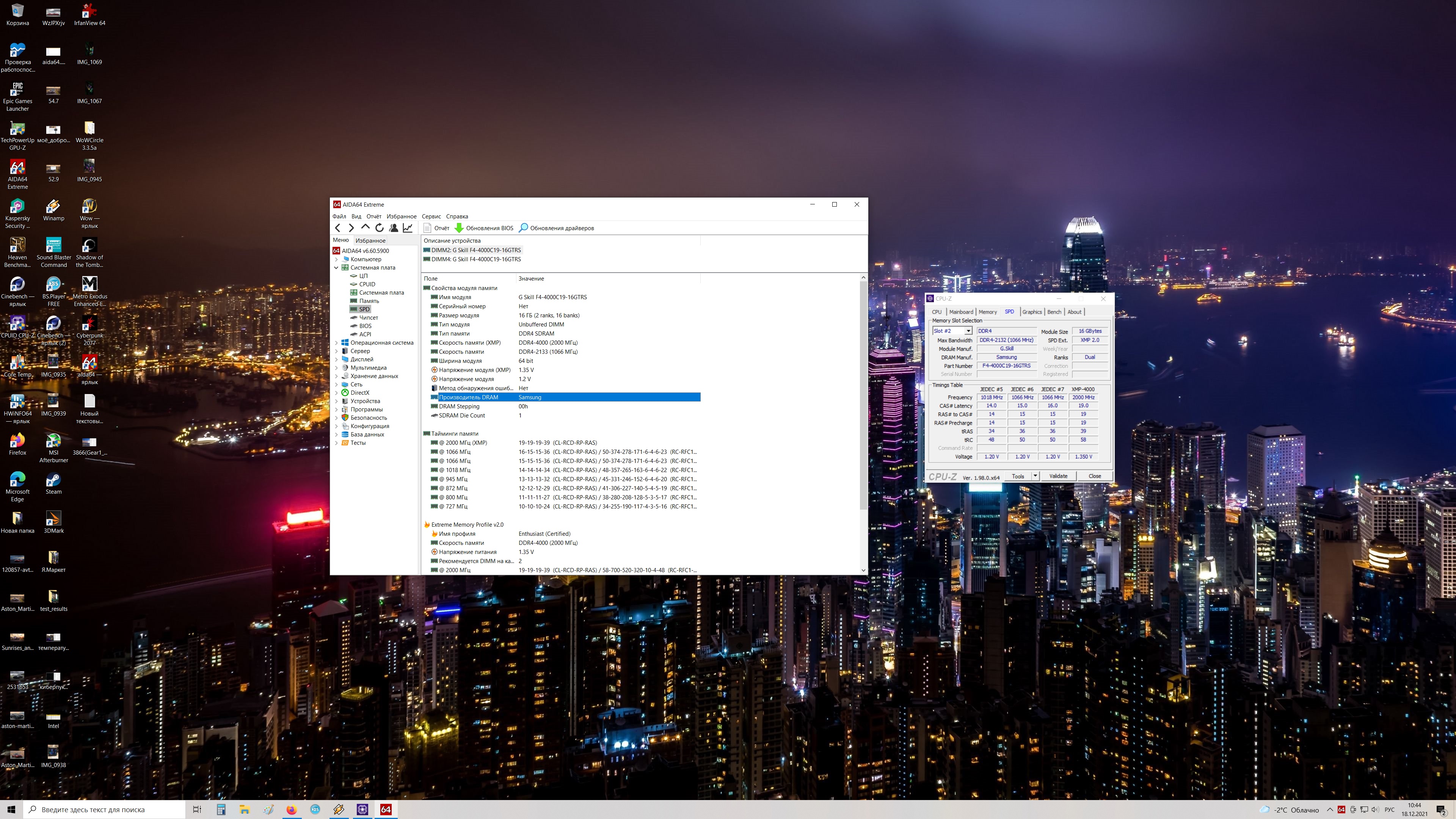The width and height of the screenshot is (1456, 819).
Task: Open the graph chart toolbar icon
Action: (408, 228)
